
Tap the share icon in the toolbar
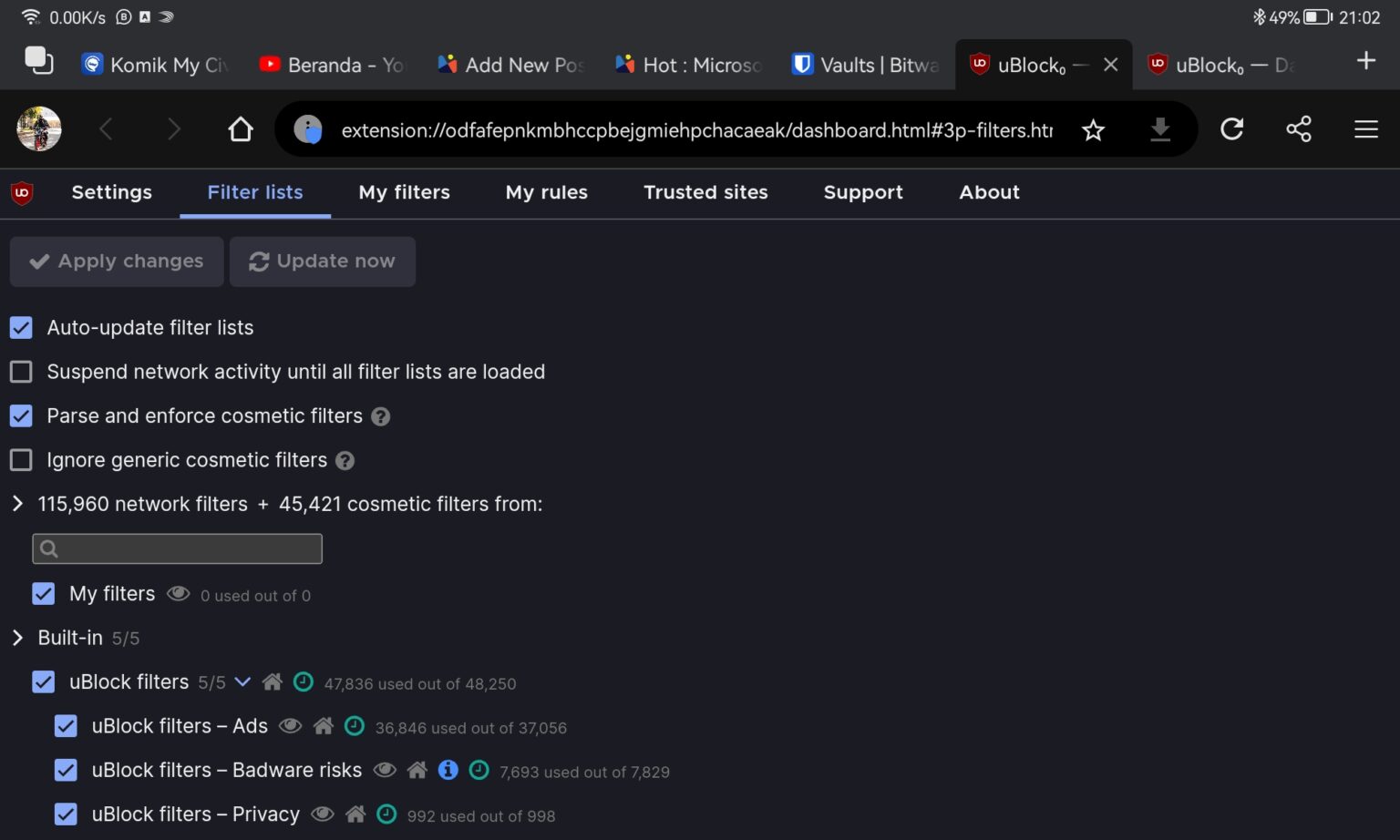[1299, 129]
